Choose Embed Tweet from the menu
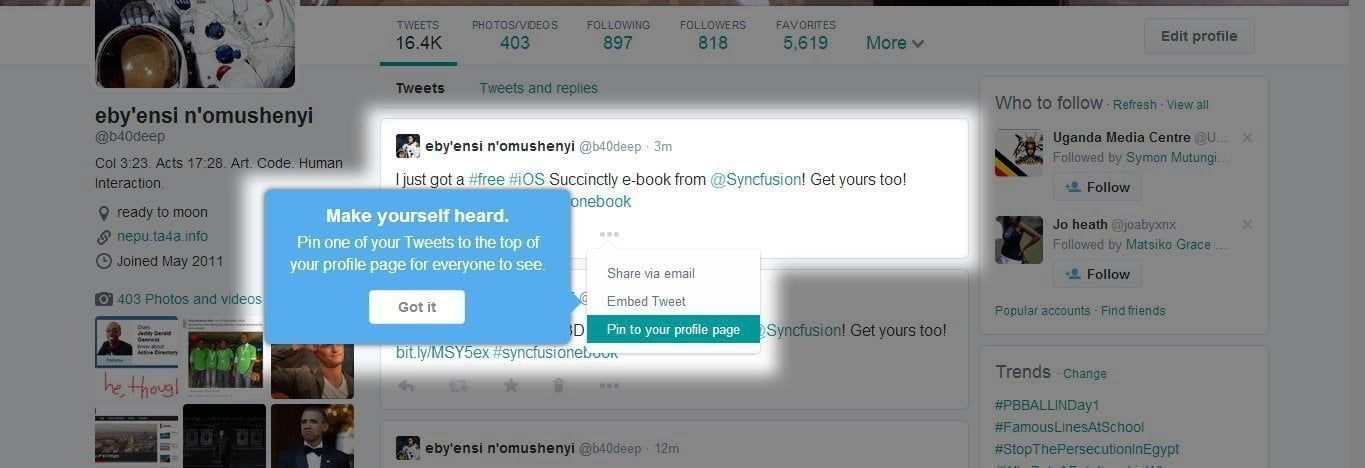The height and width of the screenshot is (468, 1365). [x=646, y=301]
